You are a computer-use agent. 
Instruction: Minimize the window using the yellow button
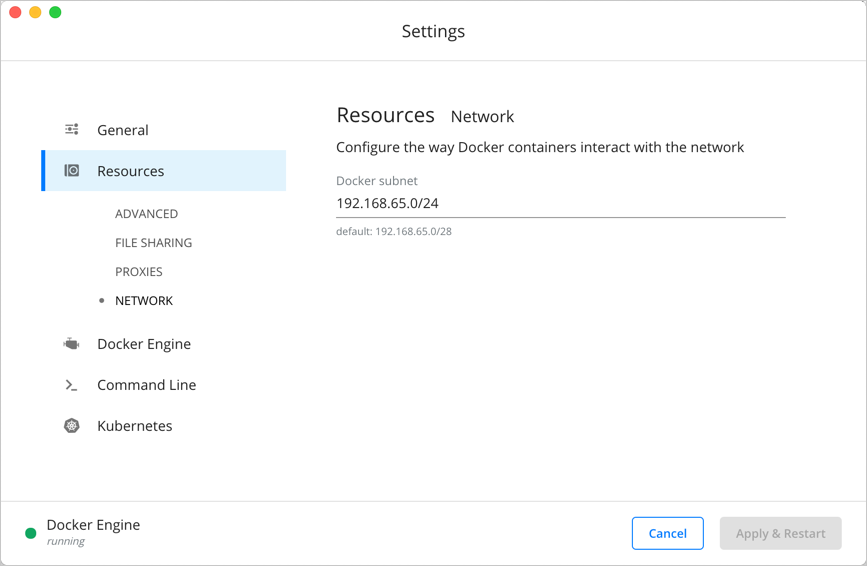[x=35, y=12]
